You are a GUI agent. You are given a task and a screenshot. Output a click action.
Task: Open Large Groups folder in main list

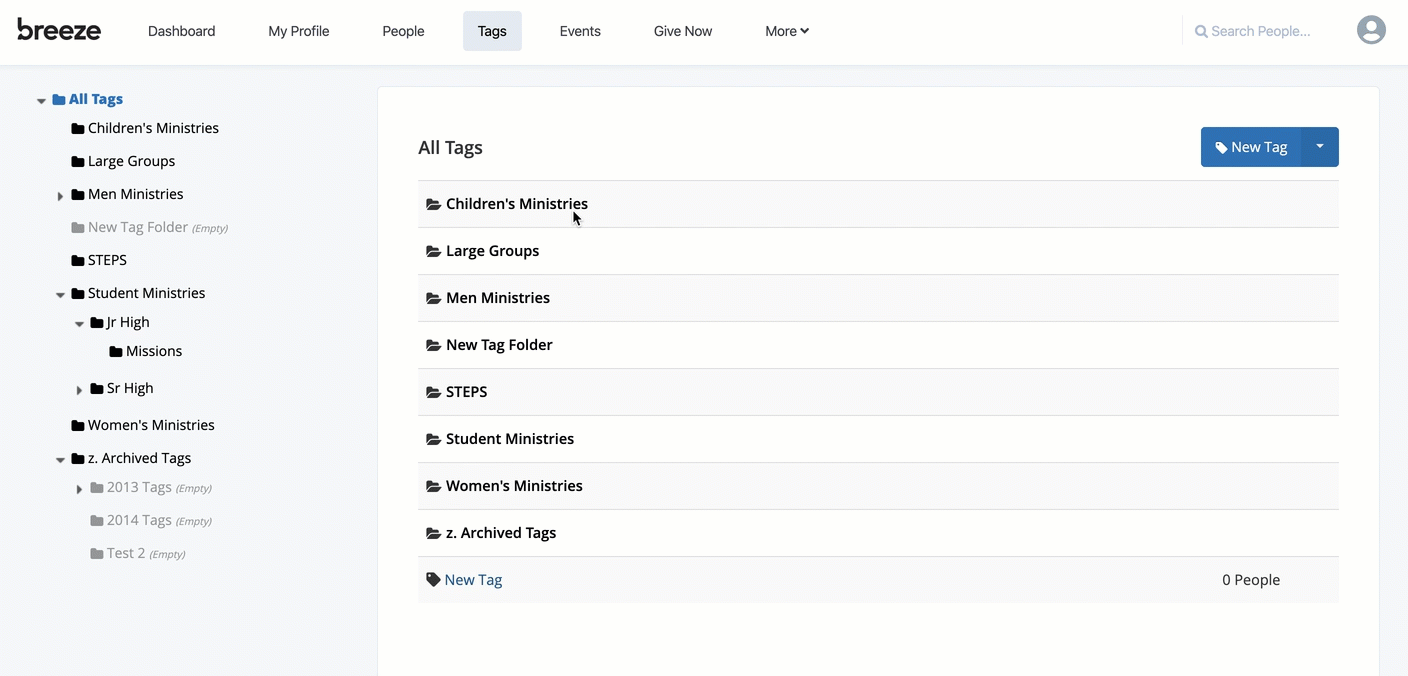click(x=492, y=251)
